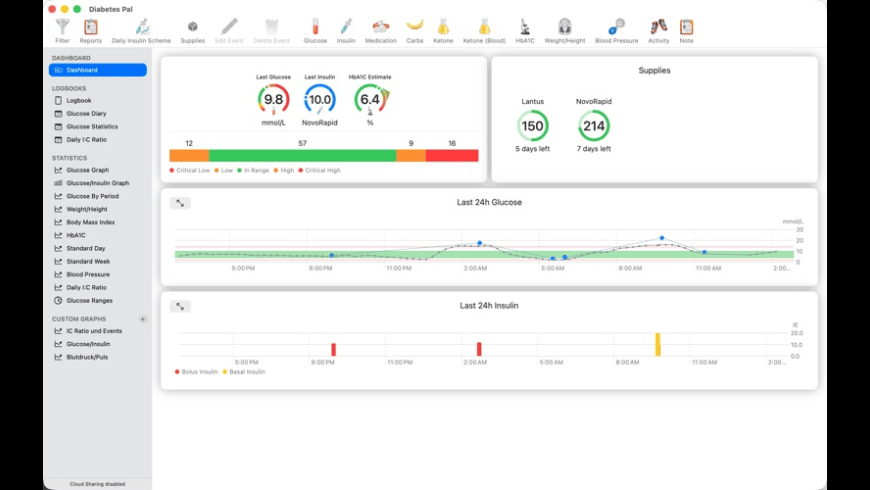870x490 pixels.
Task: Add a Weight/Height entry
Action: point(565,31)
